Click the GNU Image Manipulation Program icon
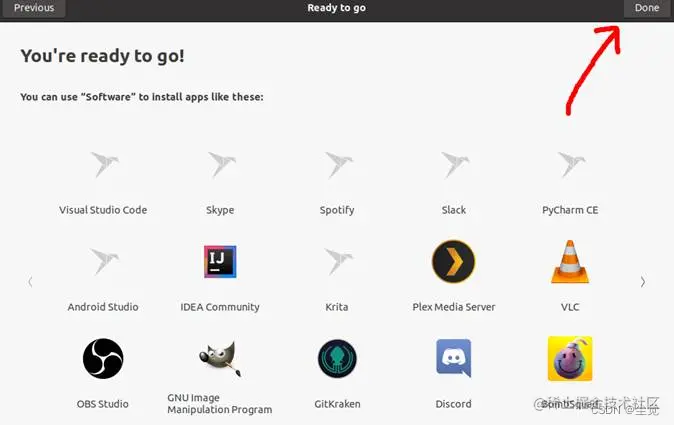674x425 pixels. pyautogui.click(x=220, y=359)
